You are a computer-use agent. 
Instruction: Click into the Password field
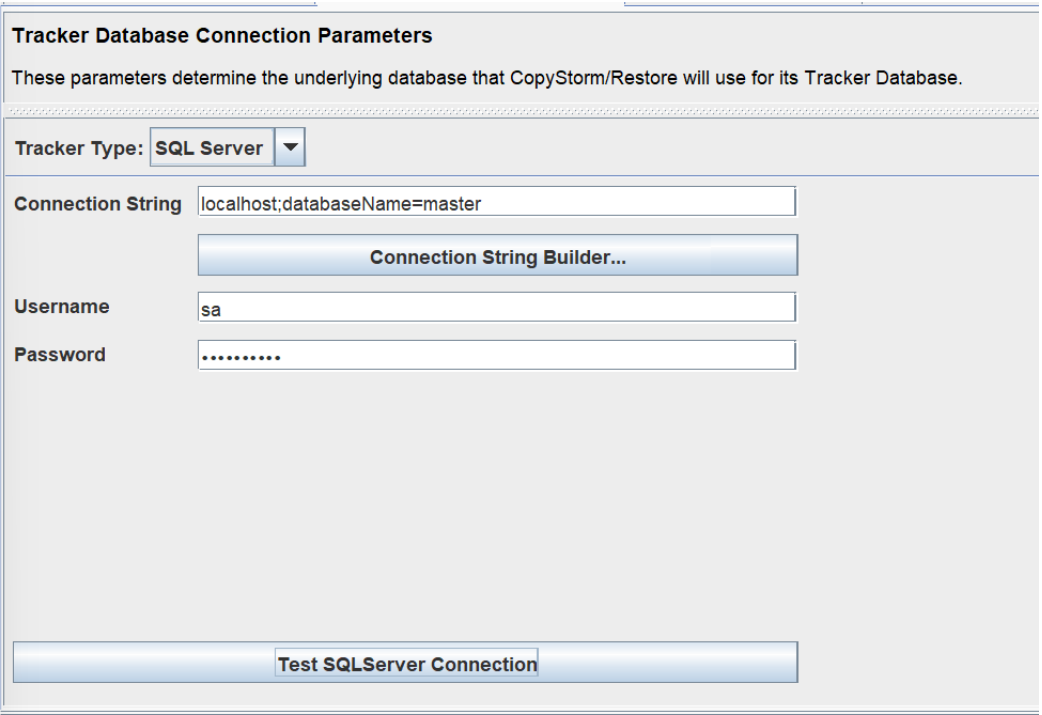[496, 355]
